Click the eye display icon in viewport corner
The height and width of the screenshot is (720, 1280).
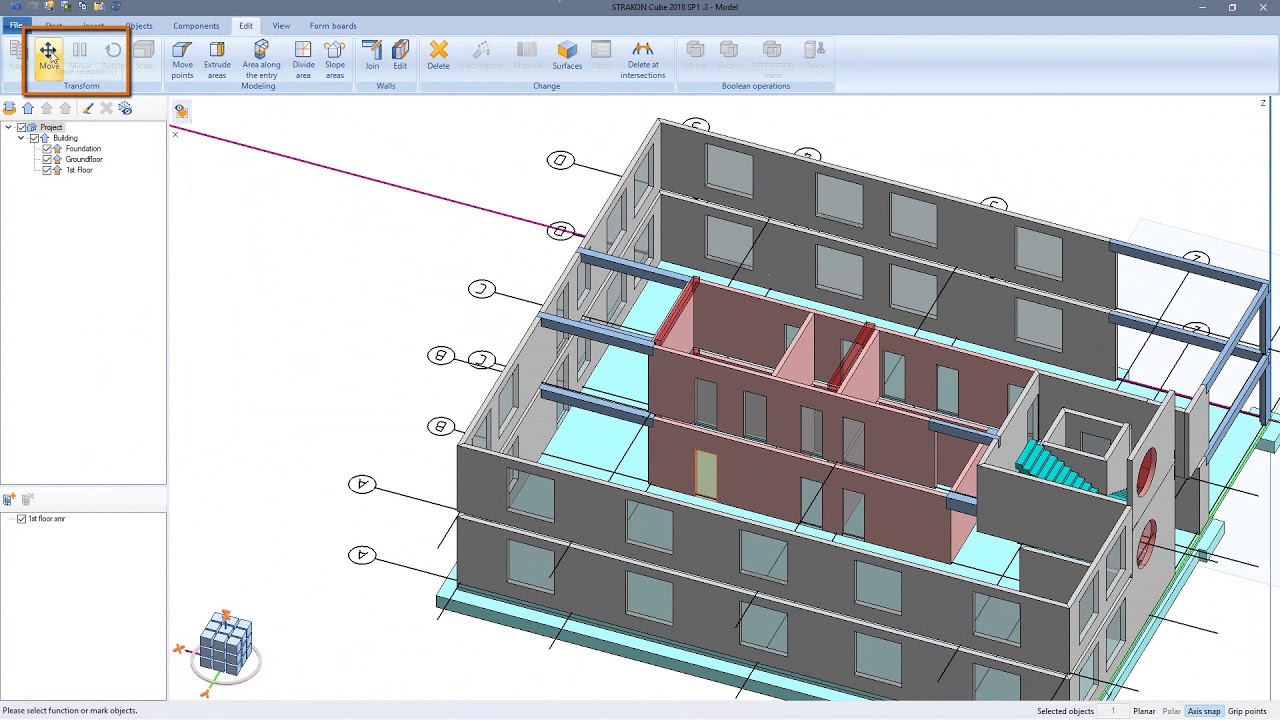(181, 110)
